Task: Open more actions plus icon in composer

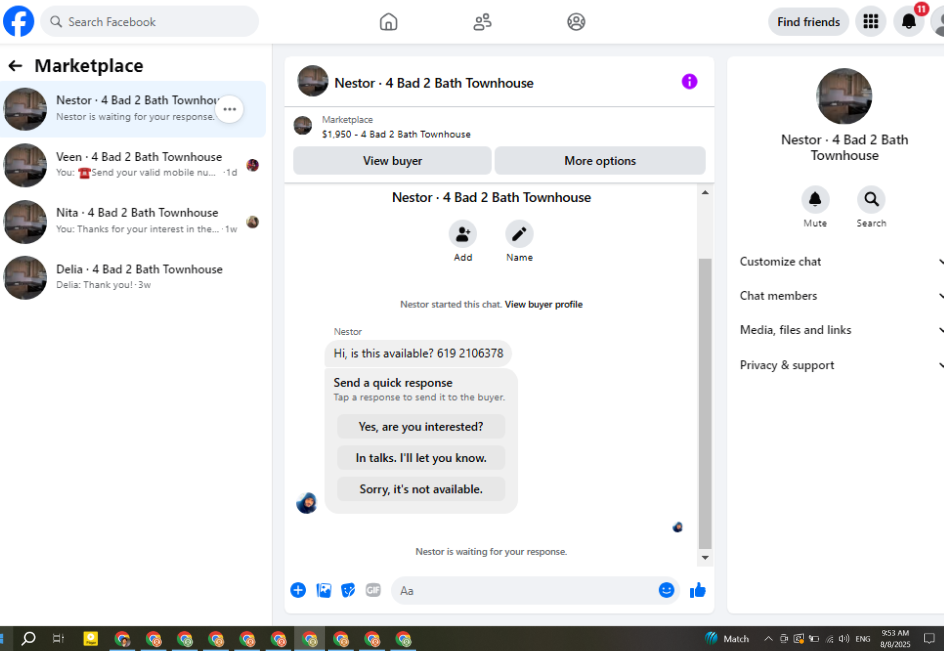Action: point(298,590)
